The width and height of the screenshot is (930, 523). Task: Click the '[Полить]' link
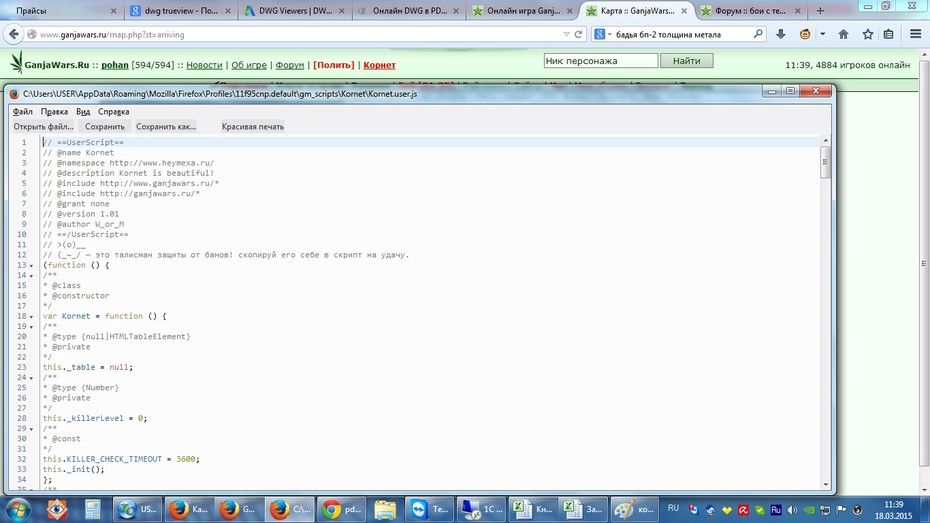[333, 65]
